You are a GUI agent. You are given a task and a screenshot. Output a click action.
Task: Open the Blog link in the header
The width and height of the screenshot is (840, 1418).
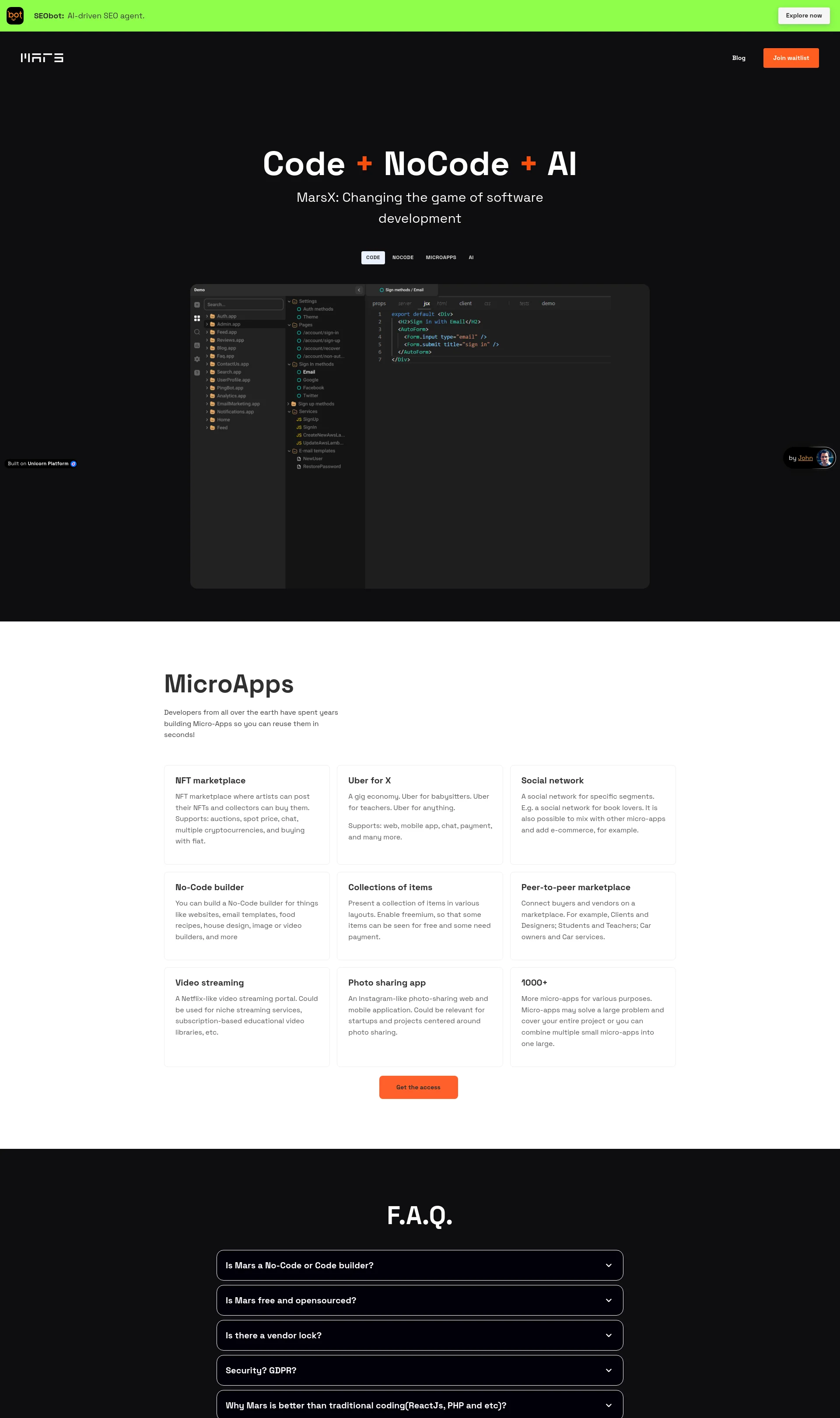[738, 58]
